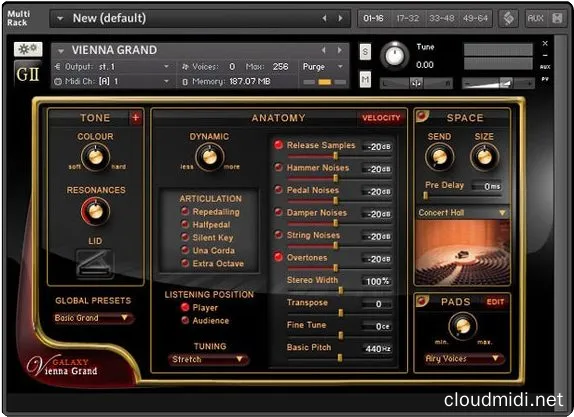
Task: Toggle String Noises LED
Action: (x=279, y=235)
